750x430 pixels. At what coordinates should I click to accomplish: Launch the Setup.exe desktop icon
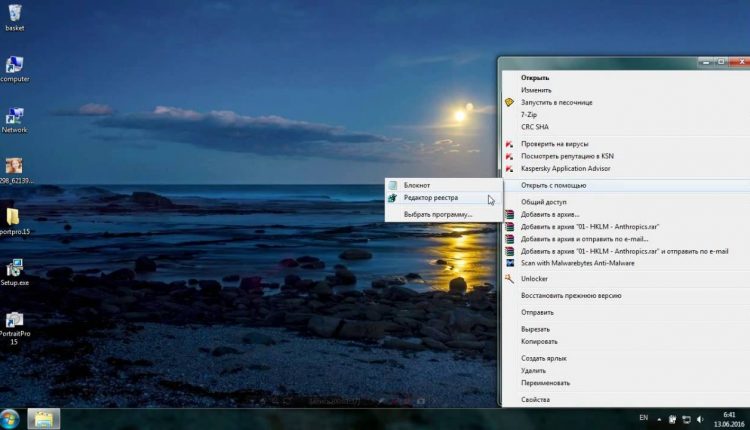click(x=14, y=272)
